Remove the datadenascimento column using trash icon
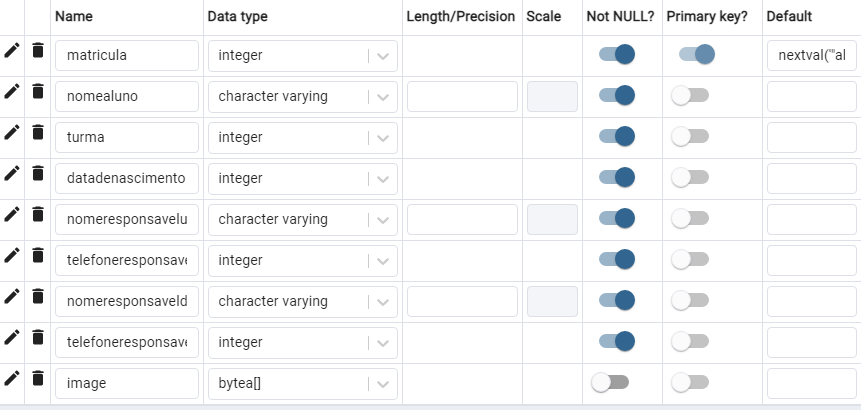 [x=37, y=173]
